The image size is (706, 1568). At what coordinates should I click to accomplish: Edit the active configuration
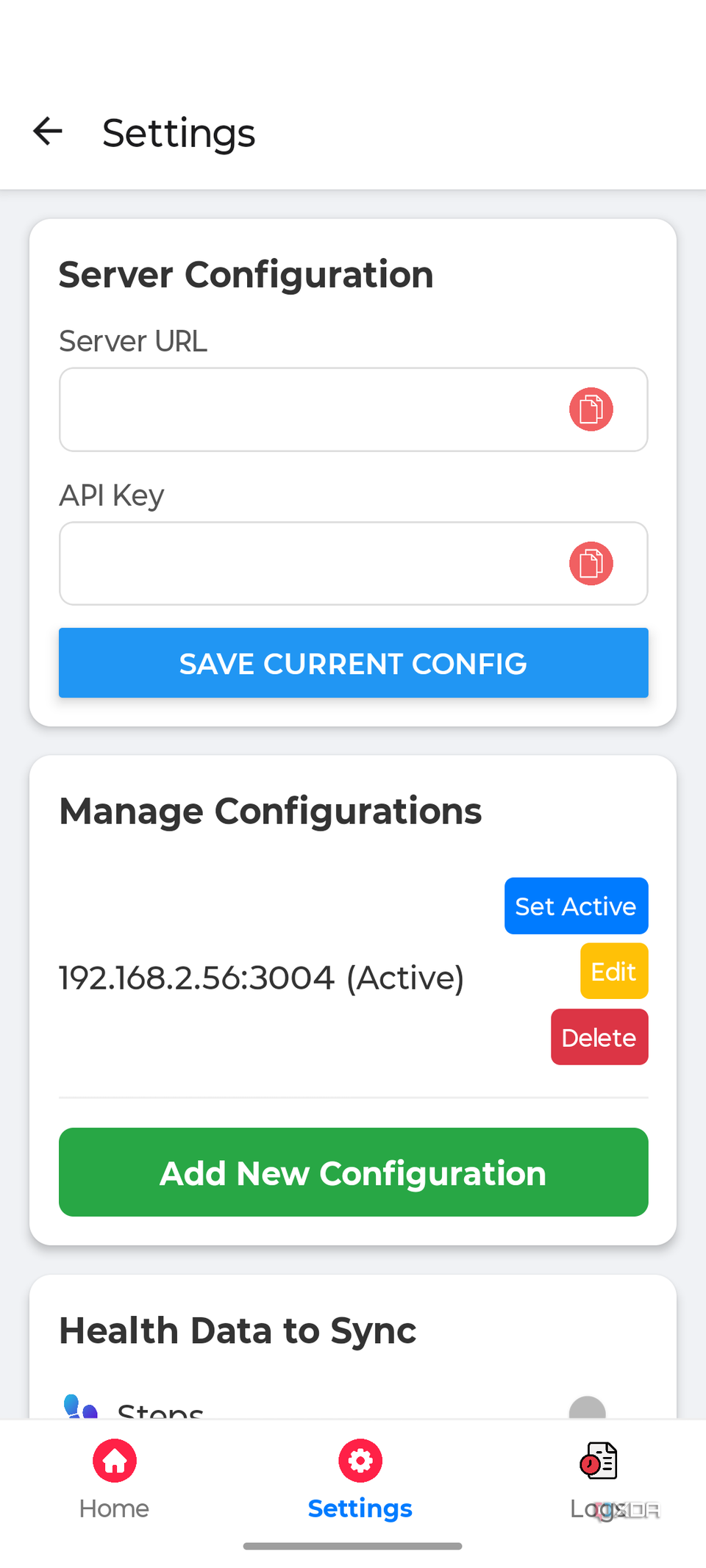[x=613, y=971]
